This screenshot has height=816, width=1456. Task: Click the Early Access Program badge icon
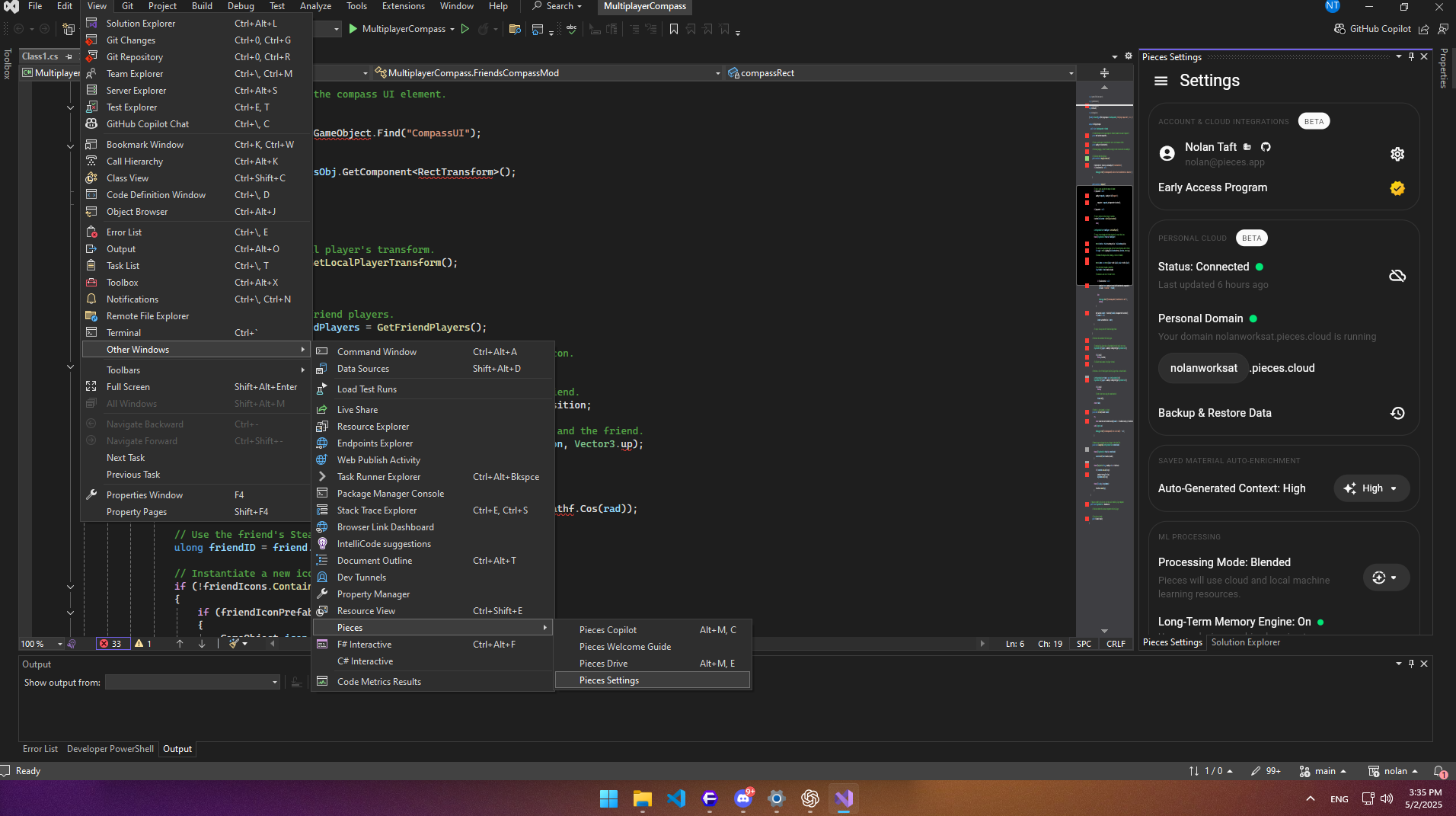coord(1397,187)
